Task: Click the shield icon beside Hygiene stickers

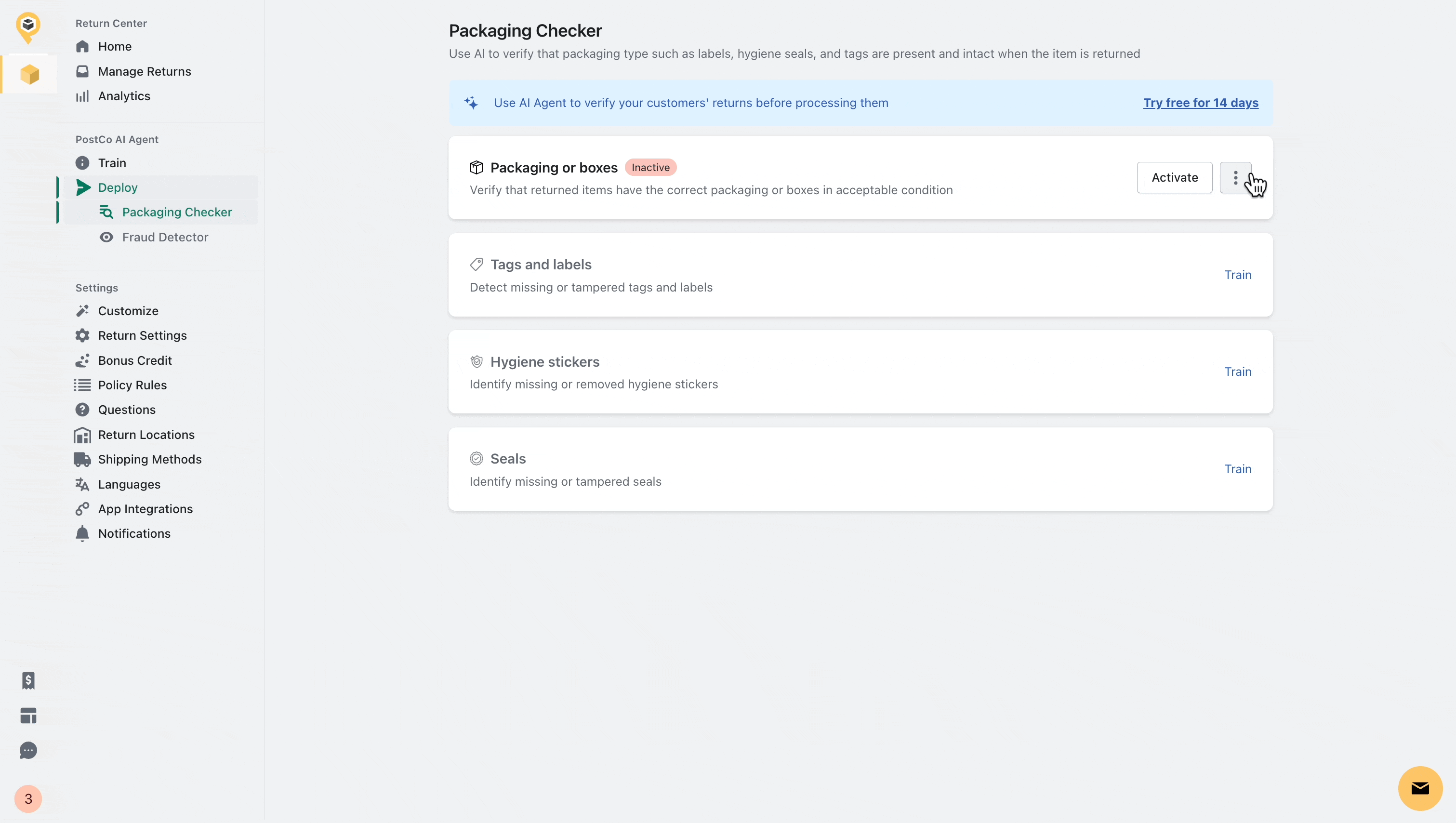Action: [x=477, y=362]
